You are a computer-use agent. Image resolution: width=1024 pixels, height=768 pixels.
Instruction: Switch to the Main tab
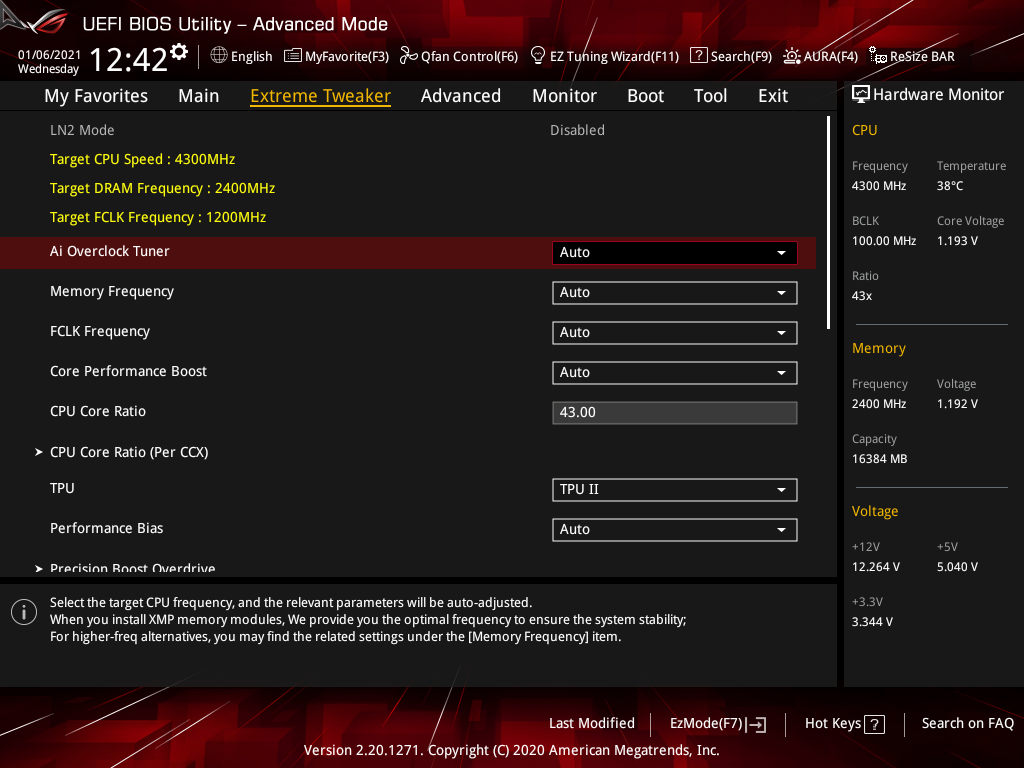[x=199, y=96]
